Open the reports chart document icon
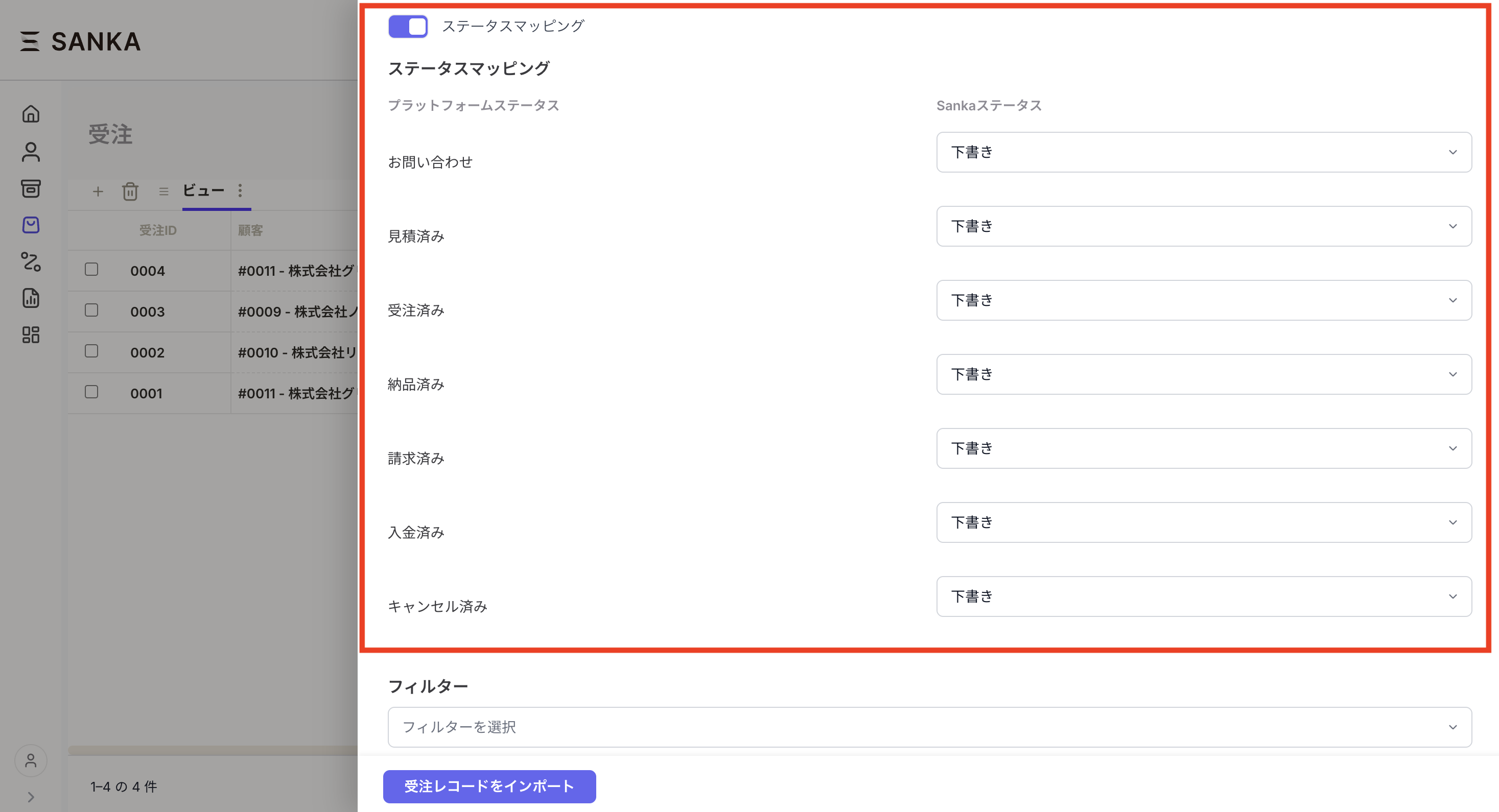Image resolution: width=1499 pixels, height=812 pixels. [31, 298]
